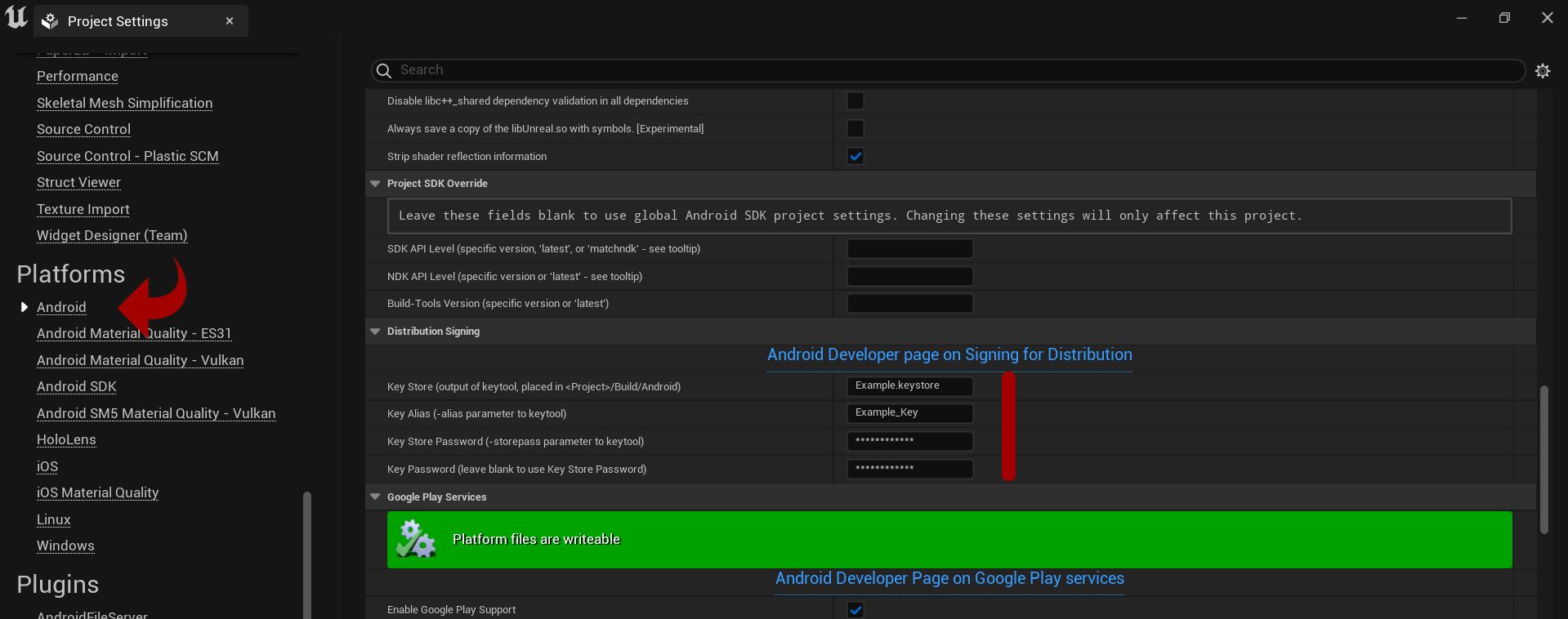
Task: Toggle Always save libUnreal.so with symbols checkbox
Action: (x=855, y=129)
